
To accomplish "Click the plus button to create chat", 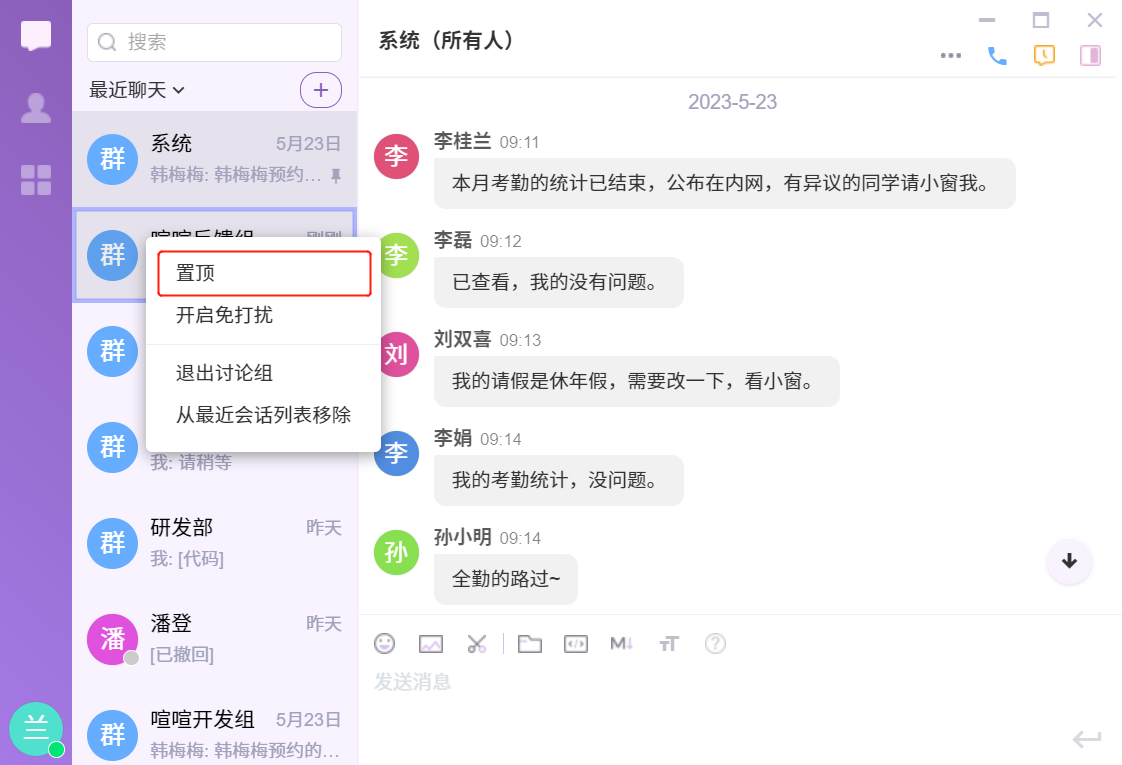I will 321,90.
